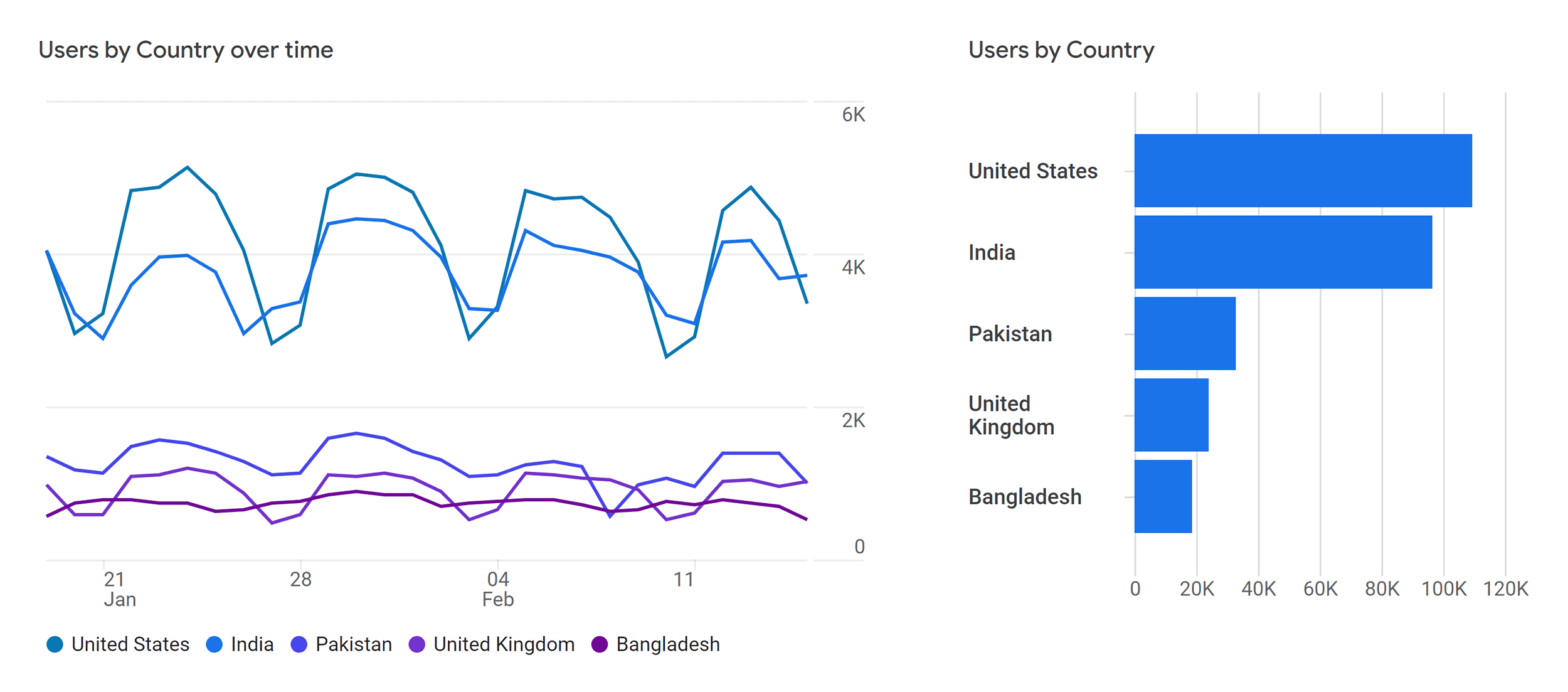Toggle the India legend label
Viewport: 1568px width, 692px height.
[x=252, y=644]
